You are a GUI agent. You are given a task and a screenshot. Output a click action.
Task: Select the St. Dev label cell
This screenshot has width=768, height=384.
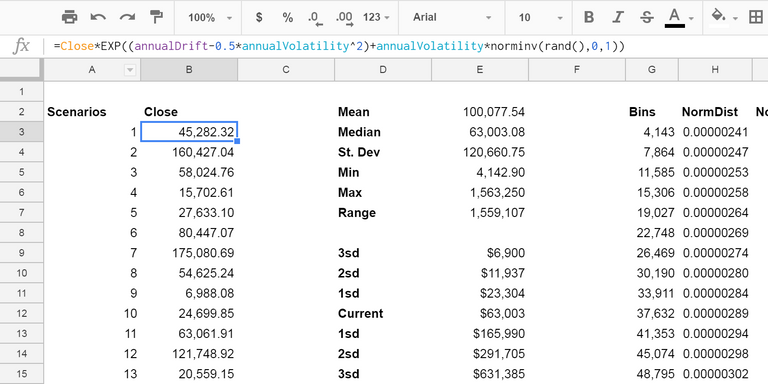tap(383, 152)
